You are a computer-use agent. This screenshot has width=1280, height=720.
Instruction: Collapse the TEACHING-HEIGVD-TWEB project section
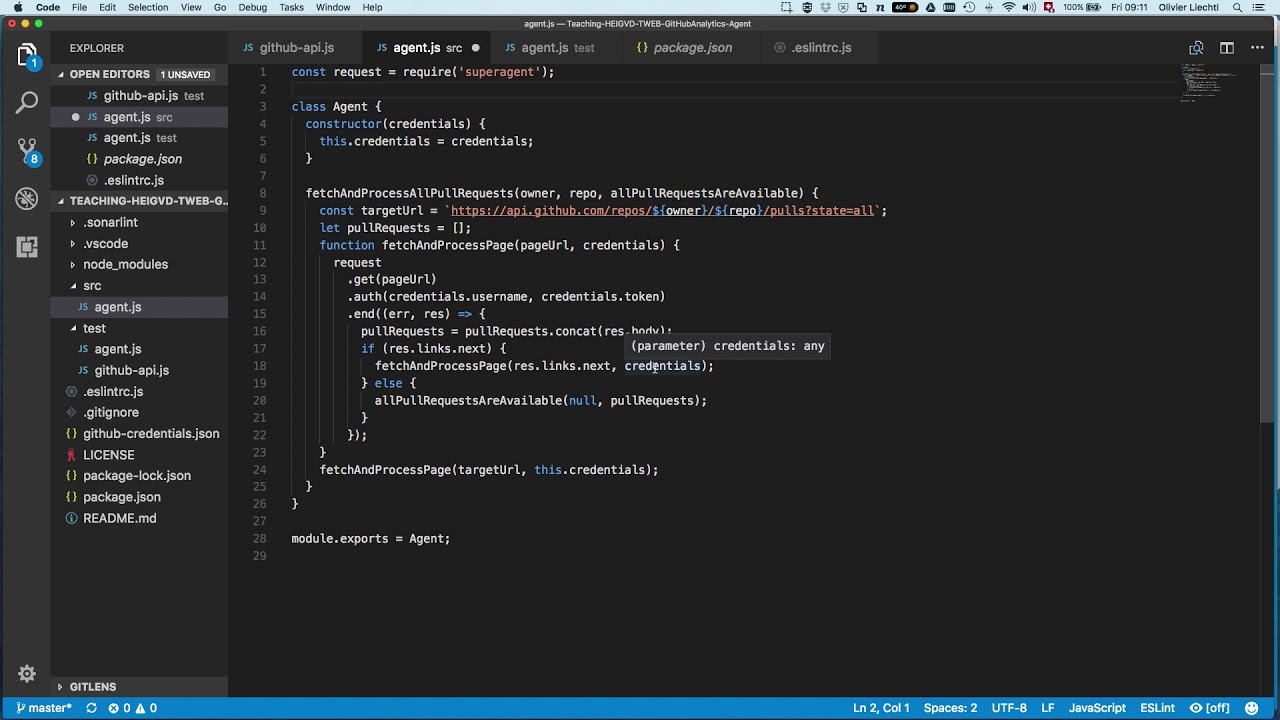point(139,201)
